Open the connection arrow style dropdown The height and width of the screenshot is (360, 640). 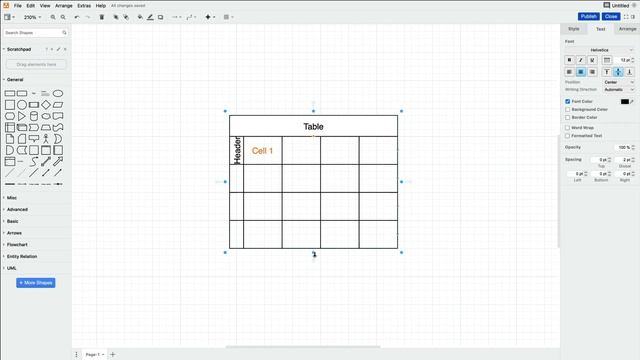coord(177,17)
